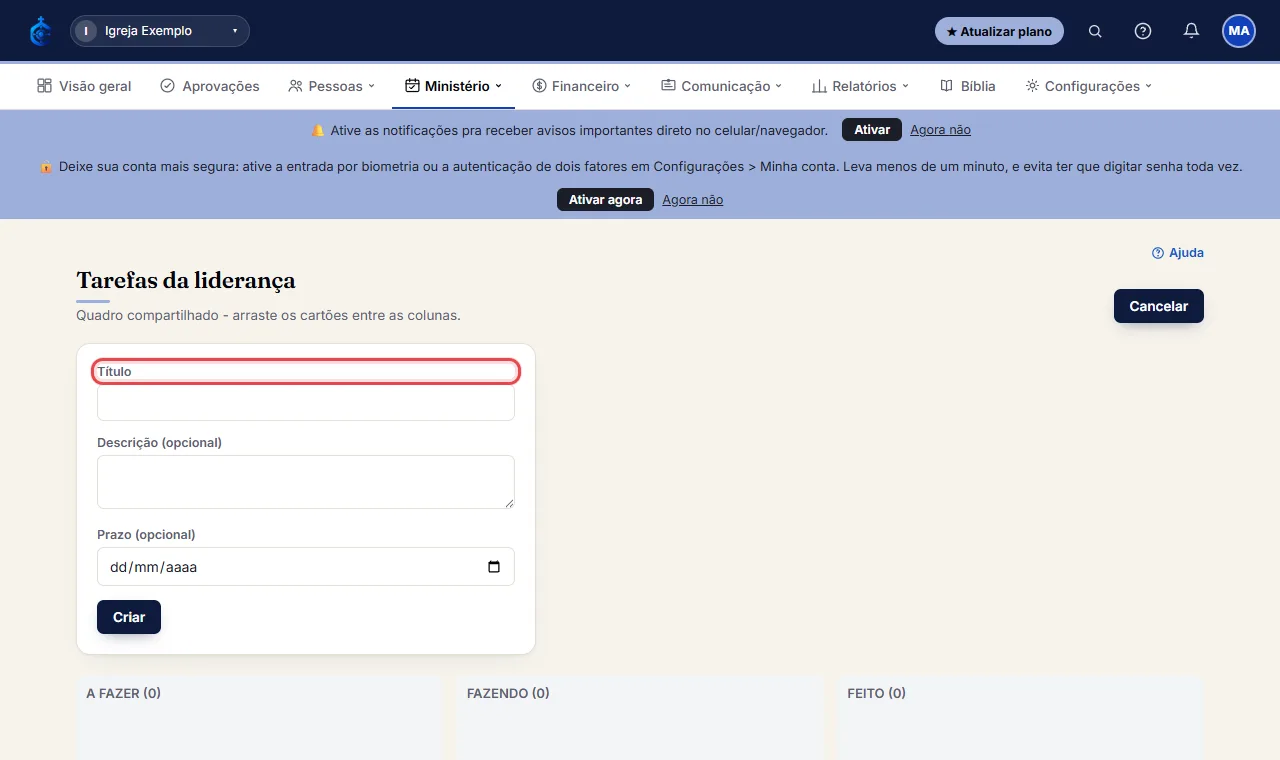Expand the Ministério menu
The height and width of the screenshot is (760, 1280).
pos(453,86)
